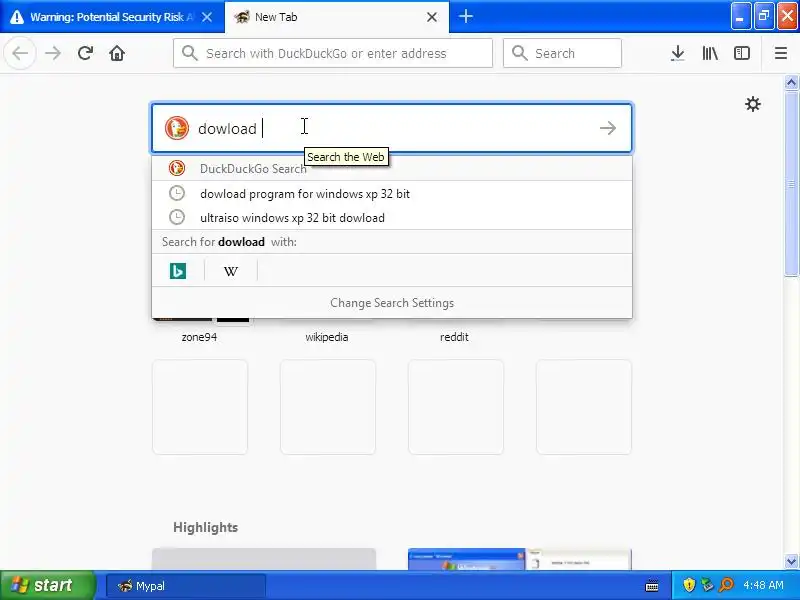800x600 pixels.
Task: Submit search with the arrow button
Action: [x=608, y=128]
